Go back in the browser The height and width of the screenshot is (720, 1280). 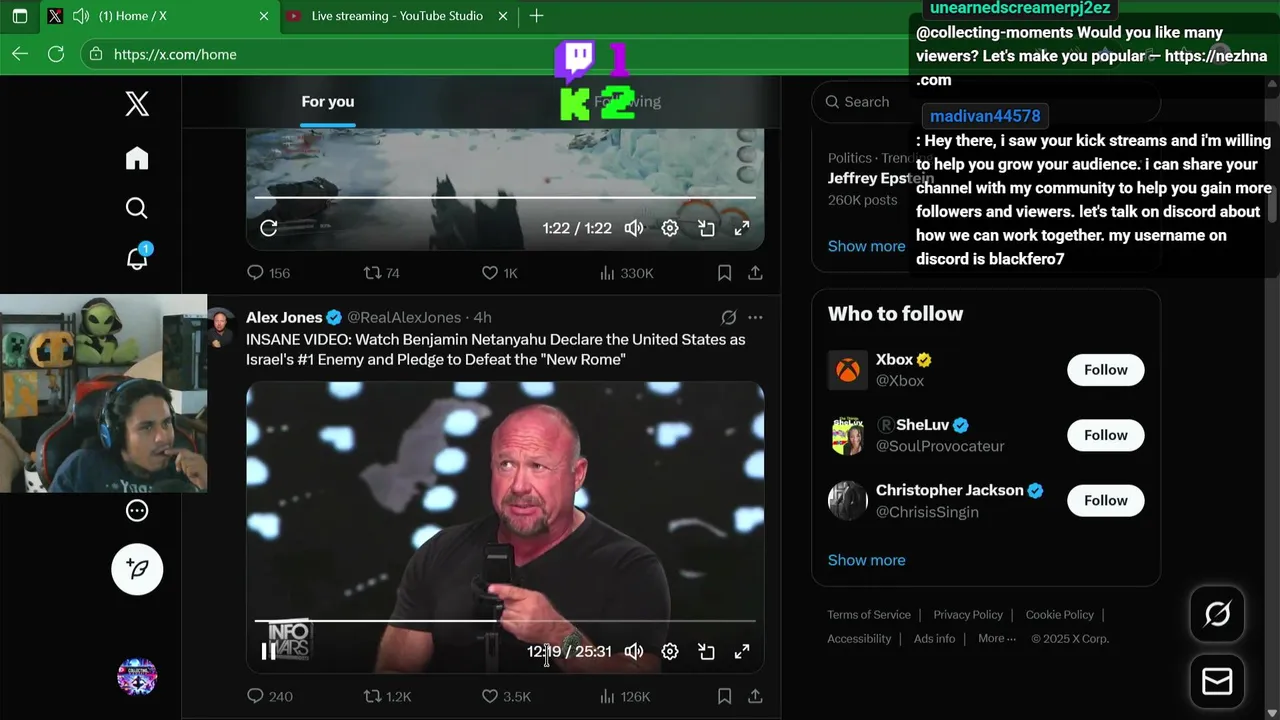pyautogui.click(x=20, y=54)
